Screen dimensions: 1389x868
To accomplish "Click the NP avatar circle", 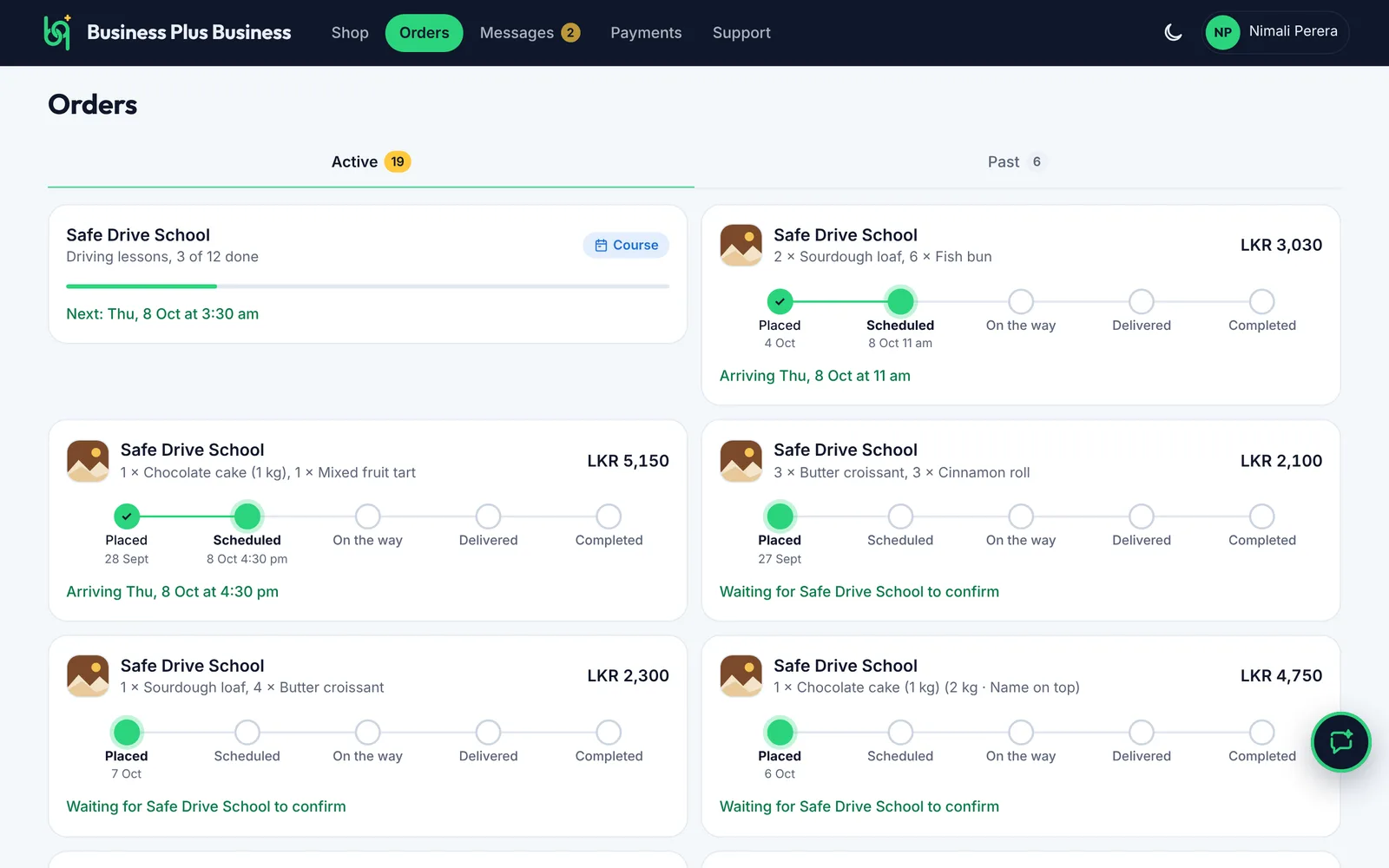I will point(1222,33).
